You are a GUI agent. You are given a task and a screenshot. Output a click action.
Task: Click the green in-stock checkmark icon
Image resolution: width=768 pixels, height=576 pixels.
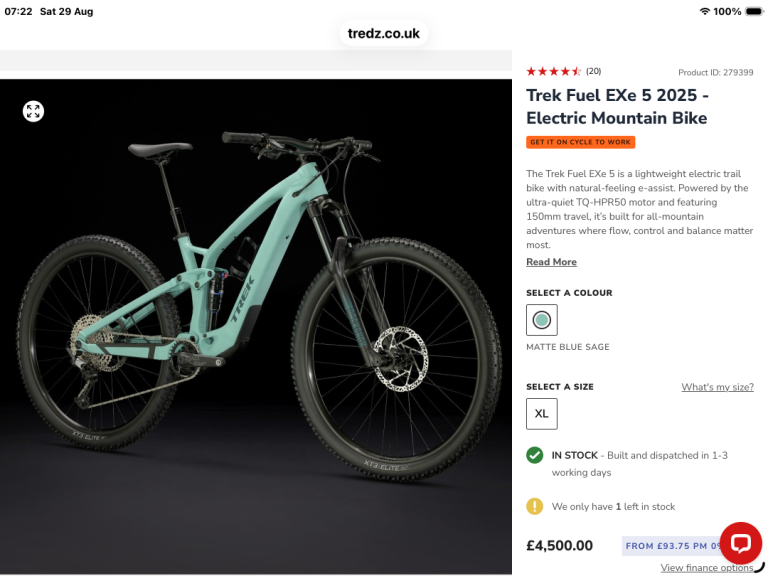(x=534, y=455)
